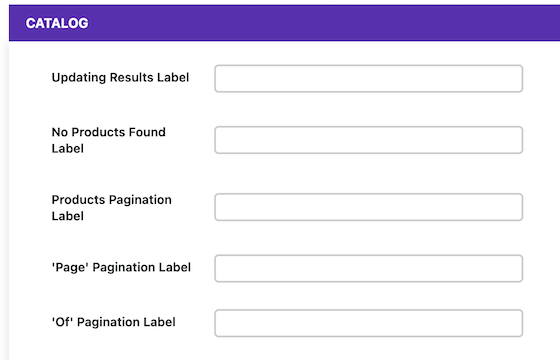Click empty field beside No Products Found
This screenshot has width=560, height=360.
coord(369,140)
